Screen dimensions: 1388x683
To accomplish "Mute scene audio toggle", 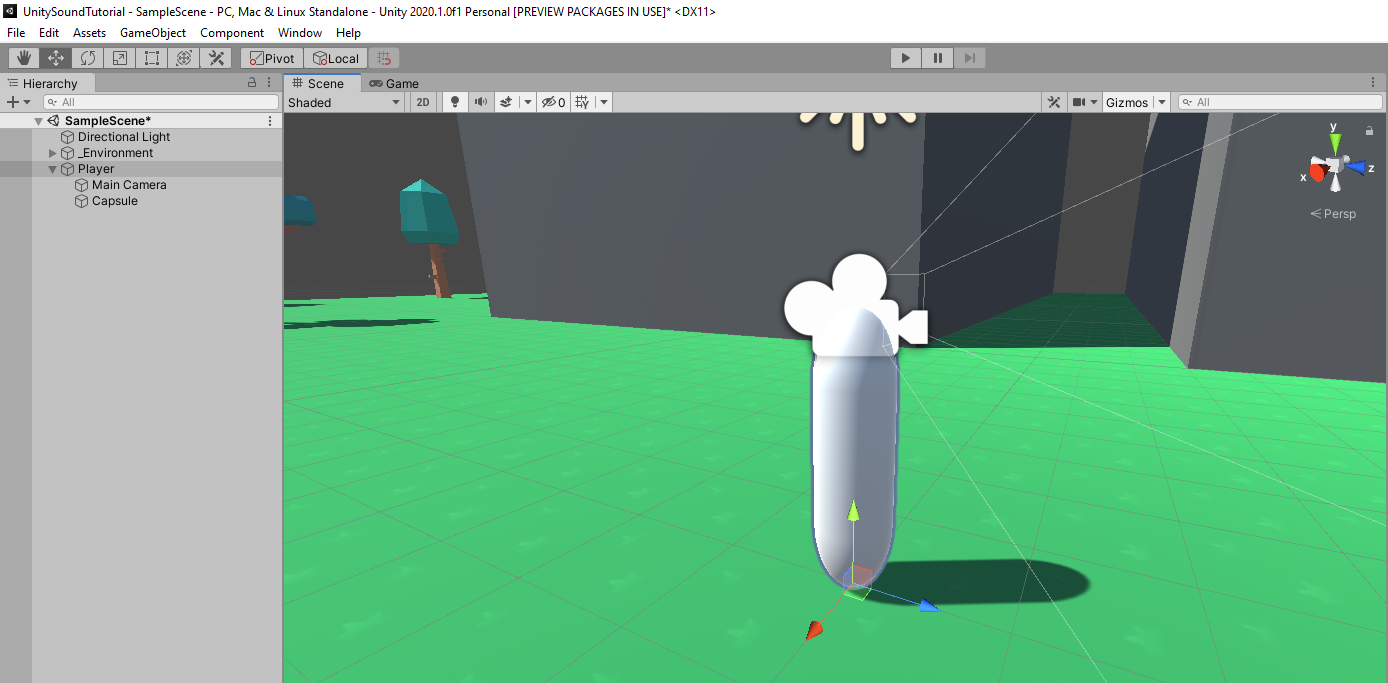I will (481, 102).
